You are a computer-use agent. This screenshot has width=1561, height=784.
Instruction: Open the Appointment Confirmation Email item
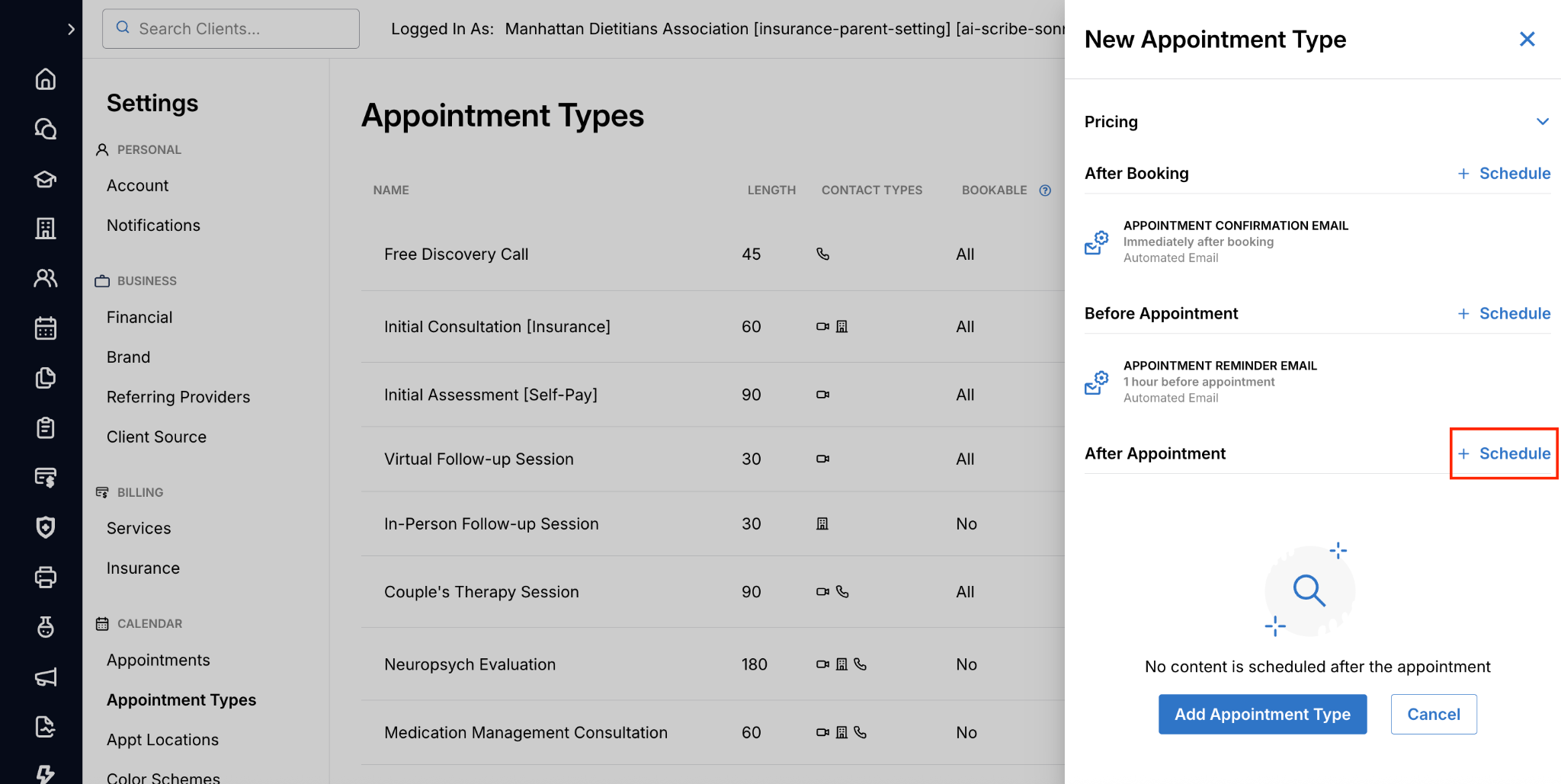point(1318,242)
